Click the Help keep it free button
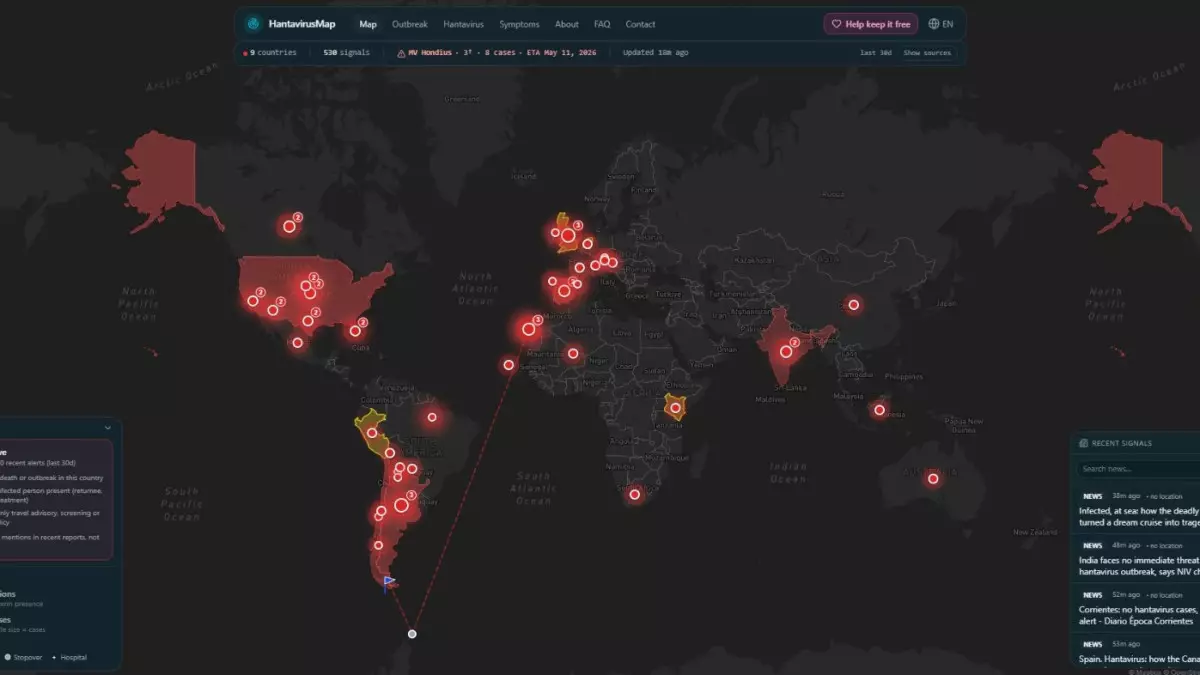This screenshot has height=675, width=1200. 870,24
